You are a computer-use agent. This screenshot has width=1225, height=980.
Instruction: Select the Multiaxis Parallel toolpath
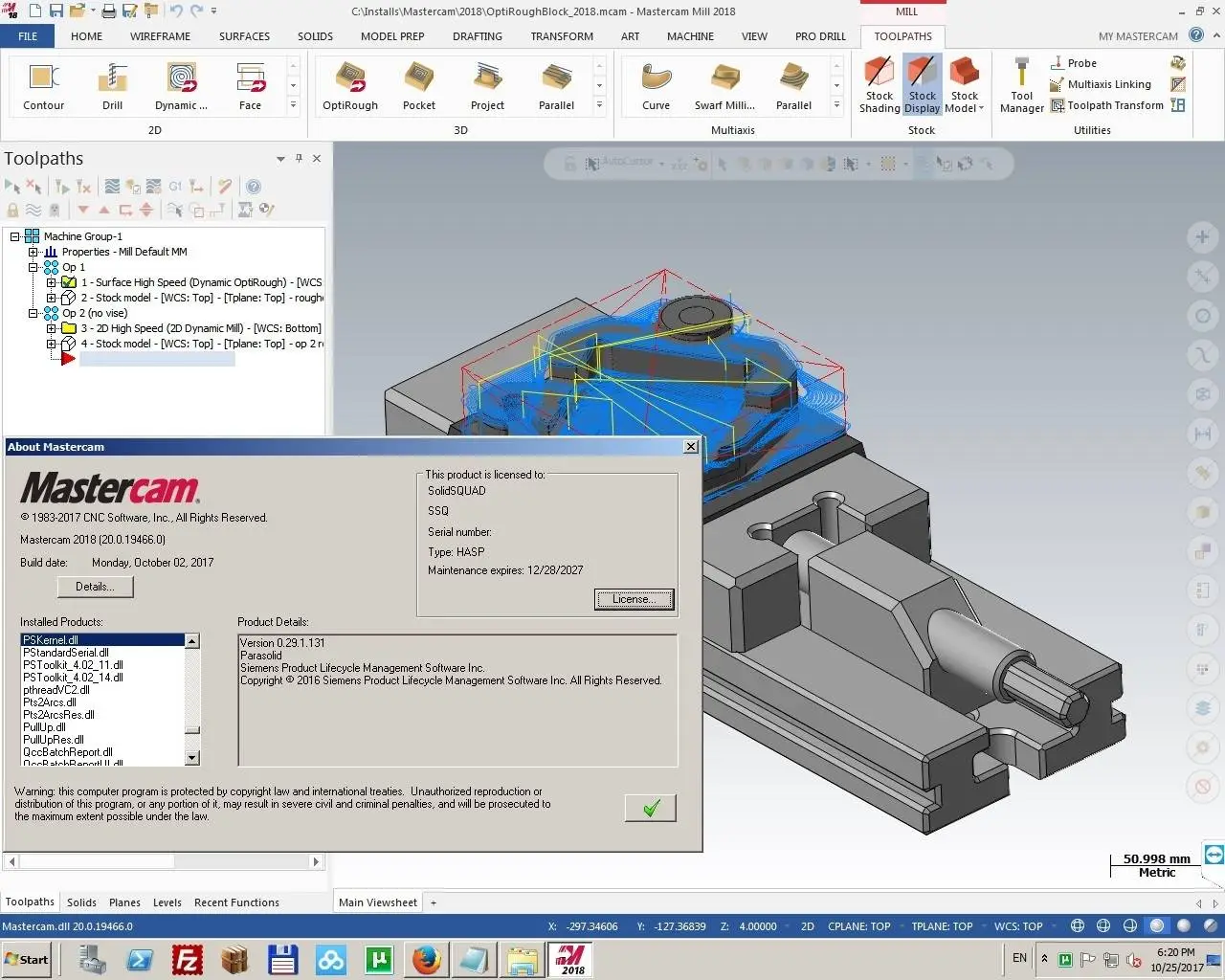pyautogui.click(x=793, y=87)
